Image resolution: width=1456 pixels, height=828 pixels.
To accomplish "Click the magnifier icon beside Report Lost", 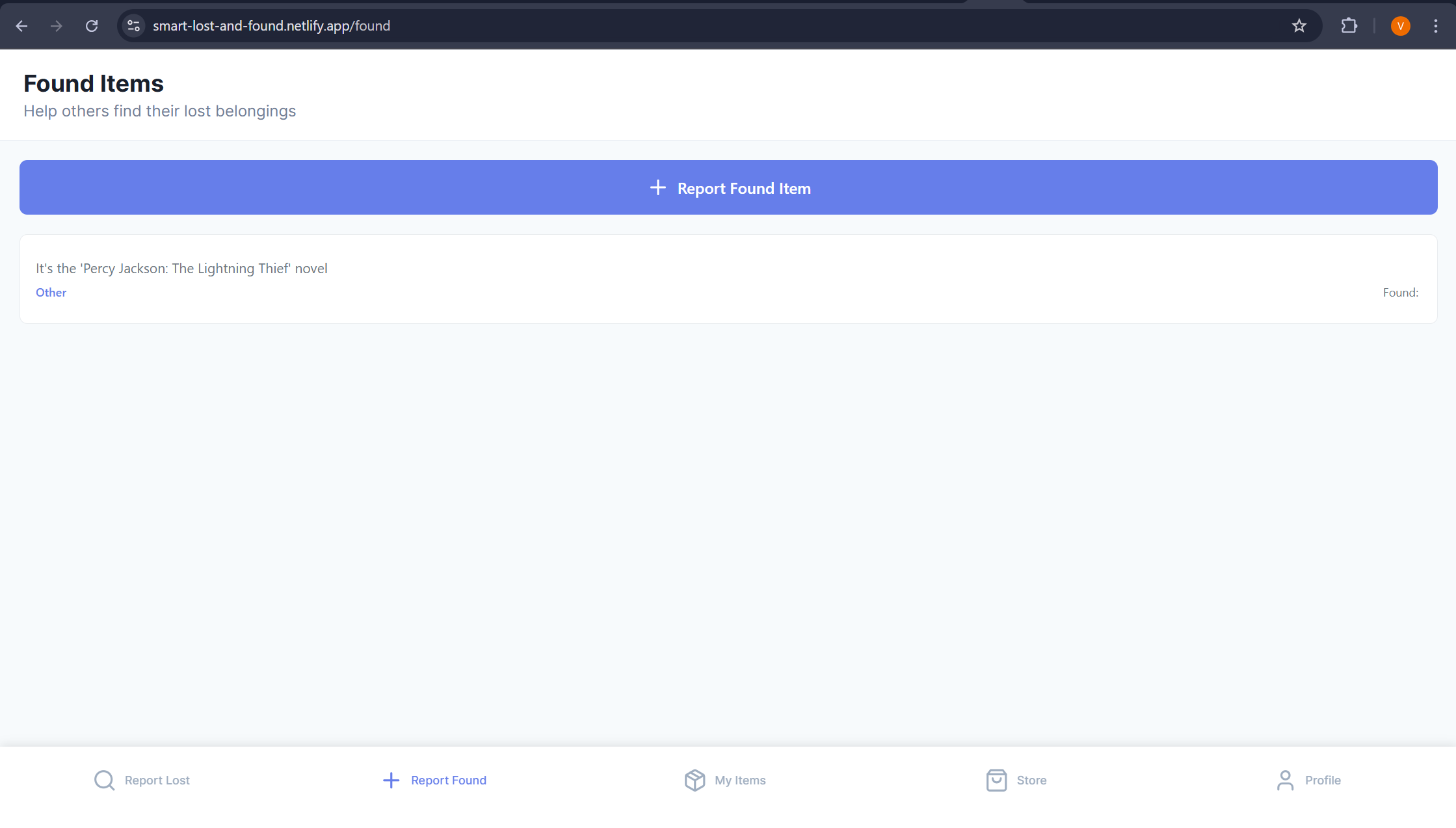I will (104, 780).
